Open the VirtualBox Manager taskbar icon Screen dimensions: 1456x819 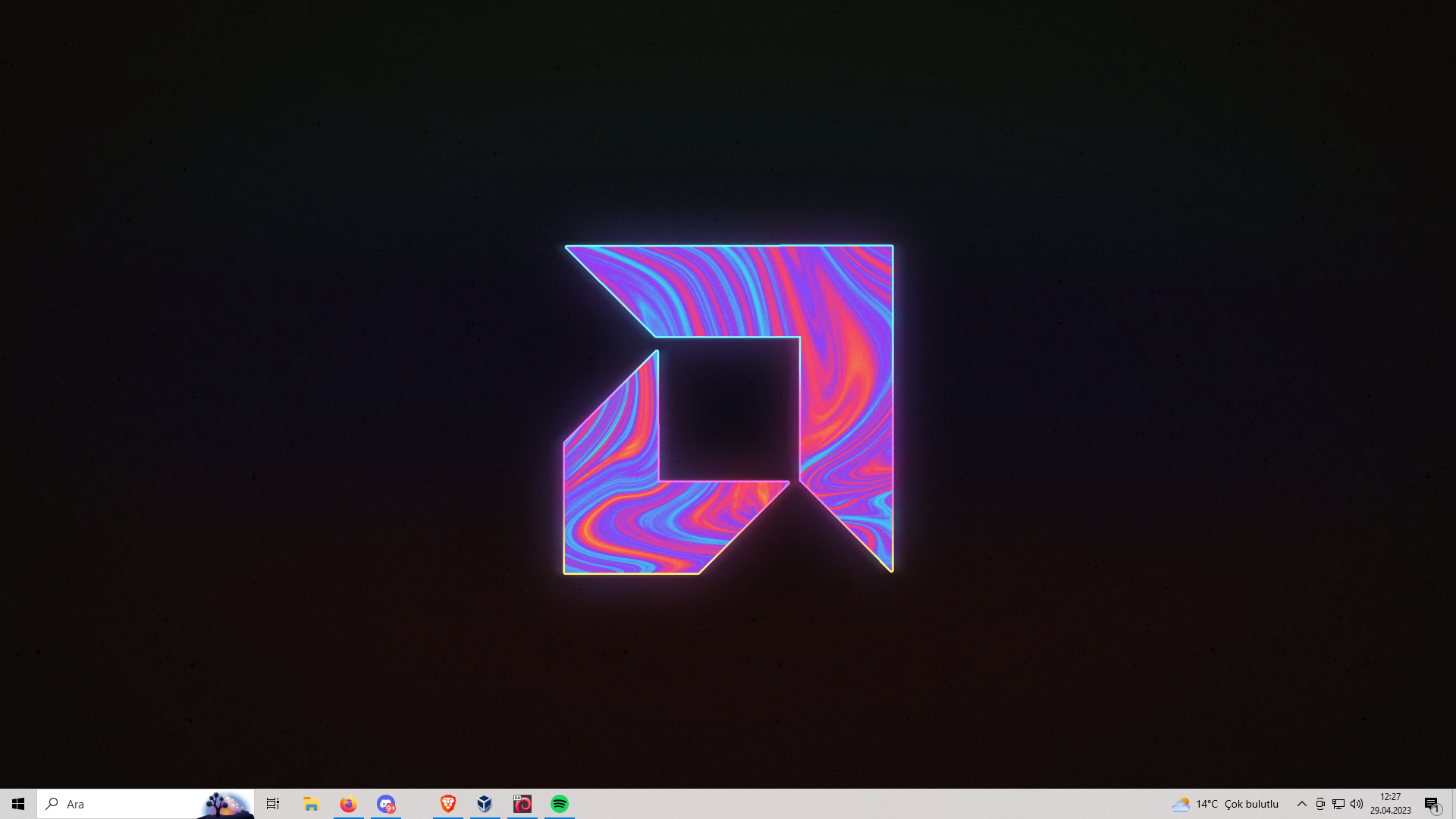click(485, 804)
